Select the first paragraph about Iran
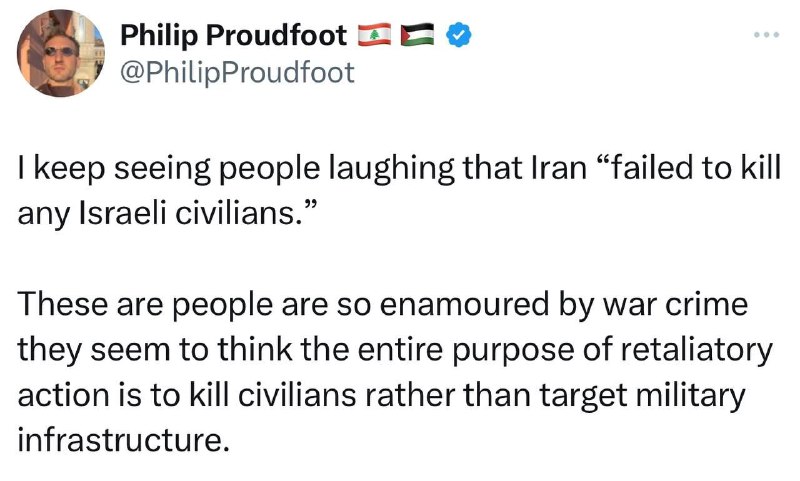This screenshot has height=481, width=800. pos(399,191)
